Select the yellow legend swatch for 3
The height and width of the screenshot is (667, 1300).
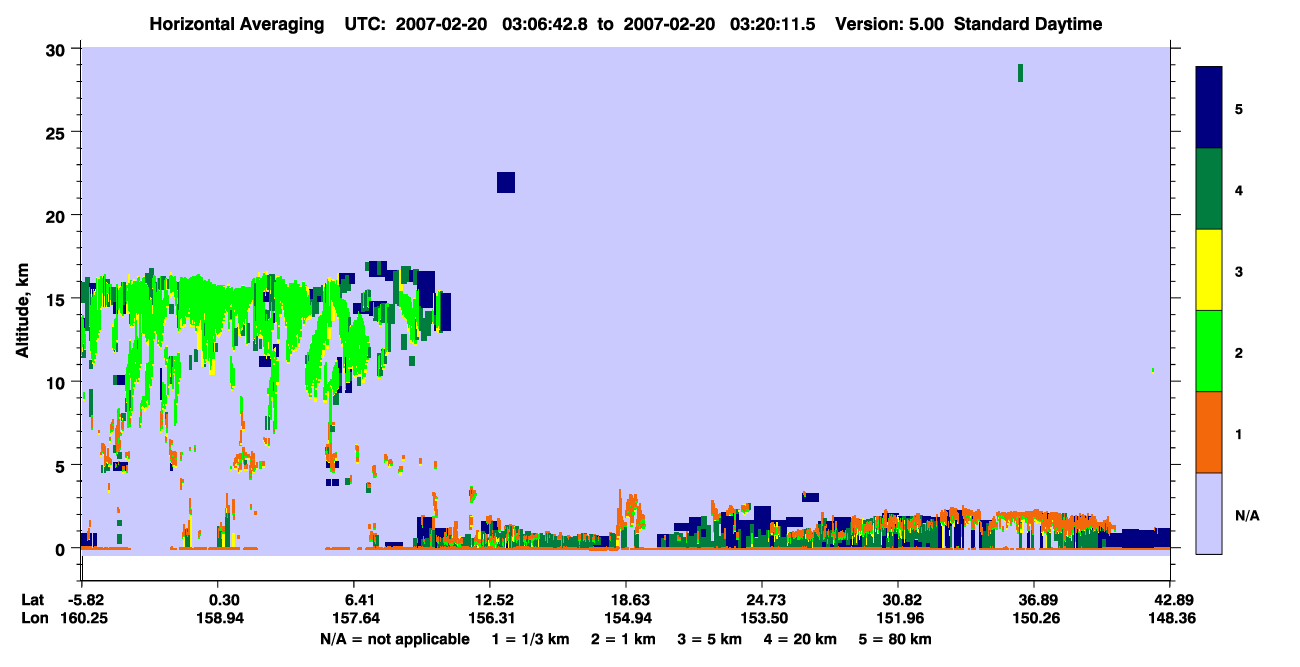pyautogui.click(x=1210, y=270)
